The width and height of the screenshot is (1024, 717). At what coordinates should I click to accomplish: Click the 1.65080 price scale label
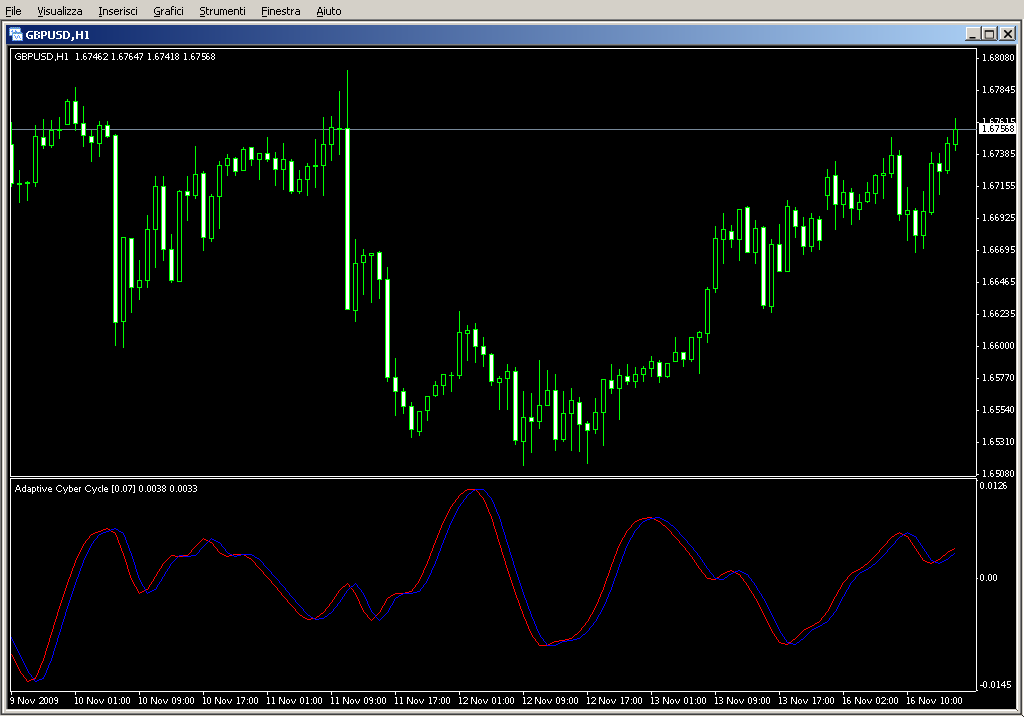(x=999, y=473)
